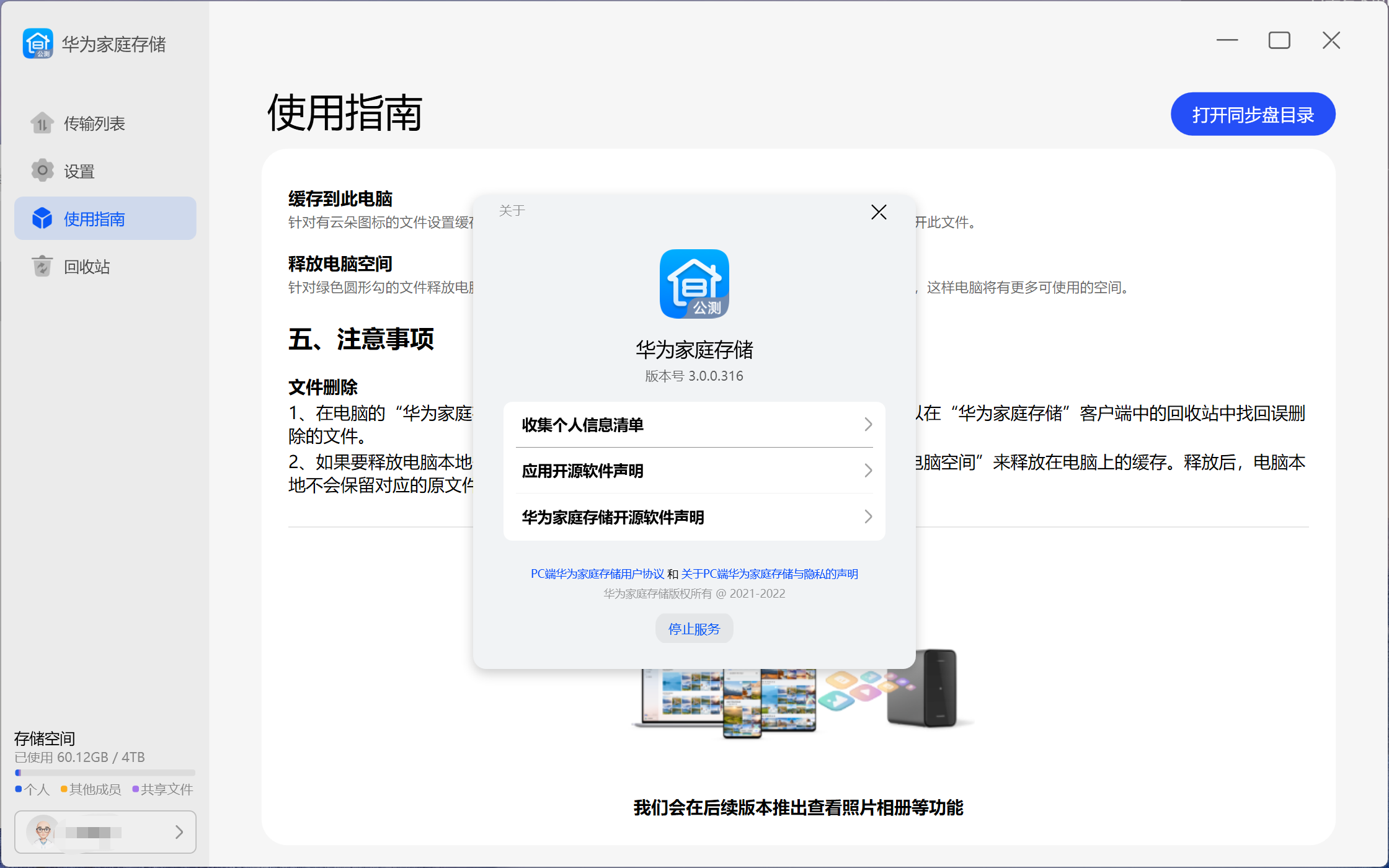Open 华为家庭存储开源软件声明 entry
Image resolution: width=1389 pixels, height=868 pixels.
coord(694,517)
